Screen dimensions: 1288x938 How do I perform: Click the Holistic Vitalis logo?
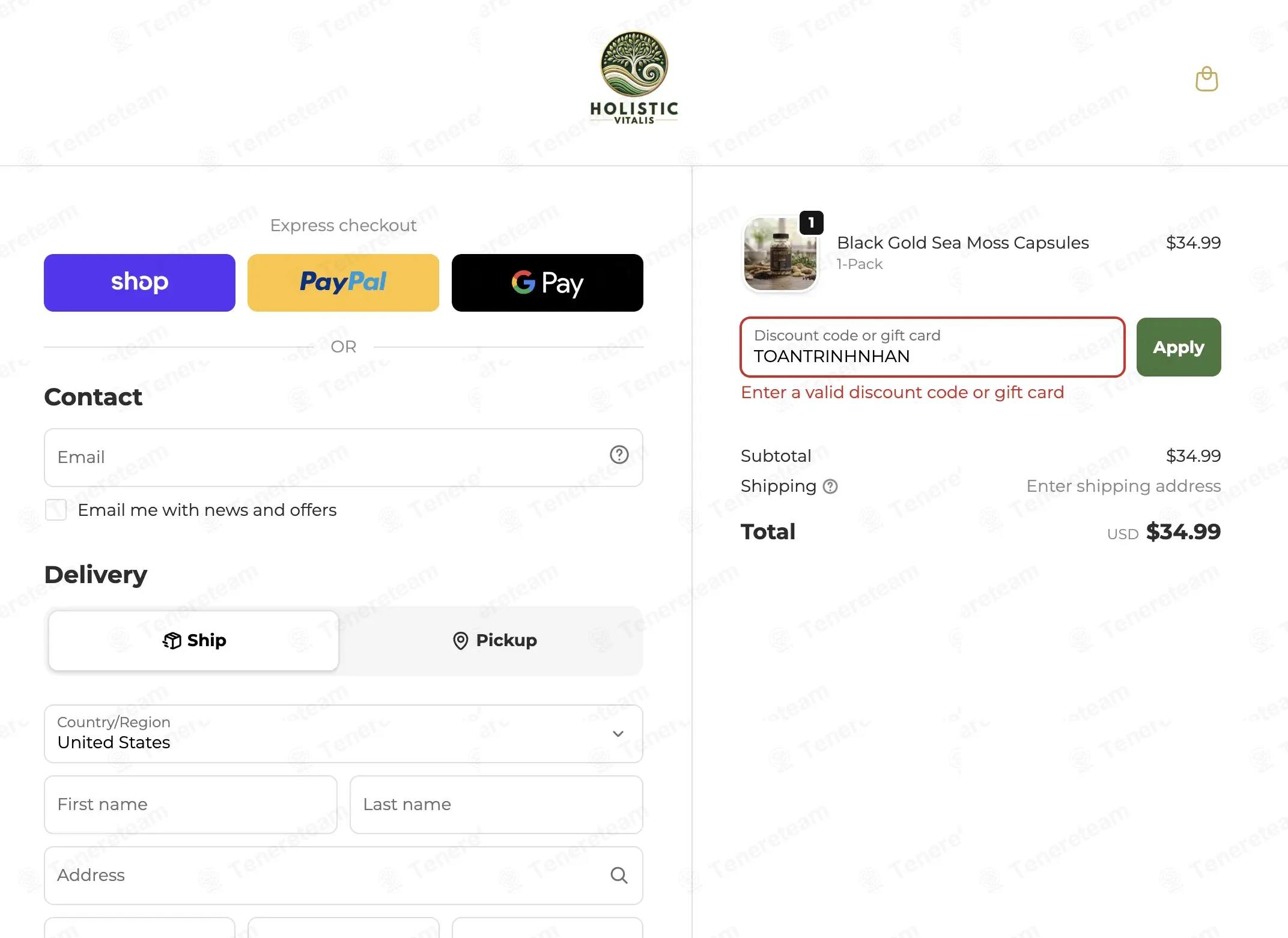pyautogui.click(x=634, y=78)
